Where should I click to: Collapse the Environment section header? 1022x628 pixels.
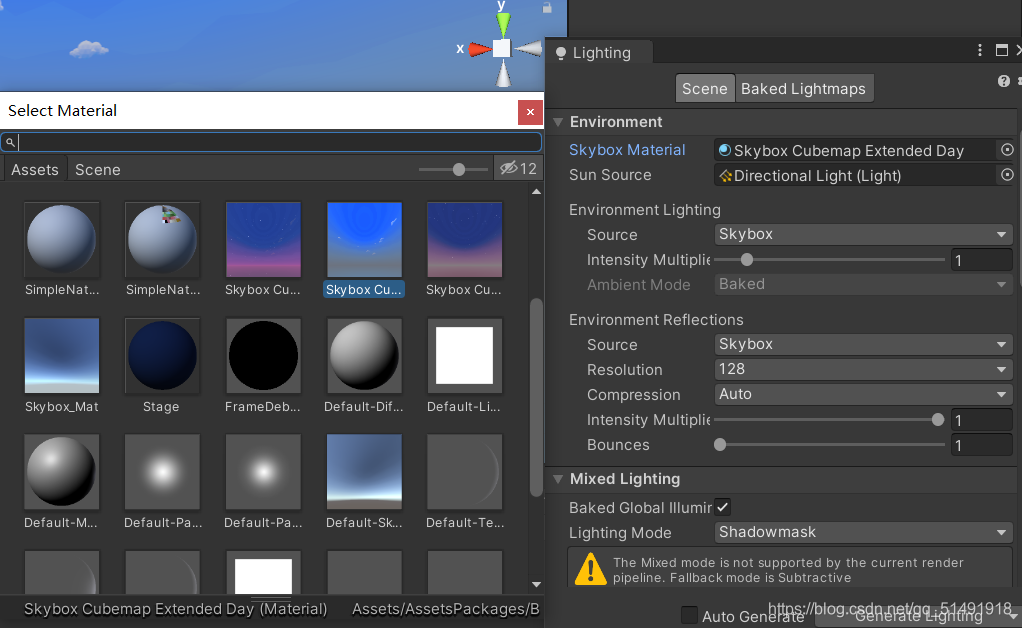(559, 121)
